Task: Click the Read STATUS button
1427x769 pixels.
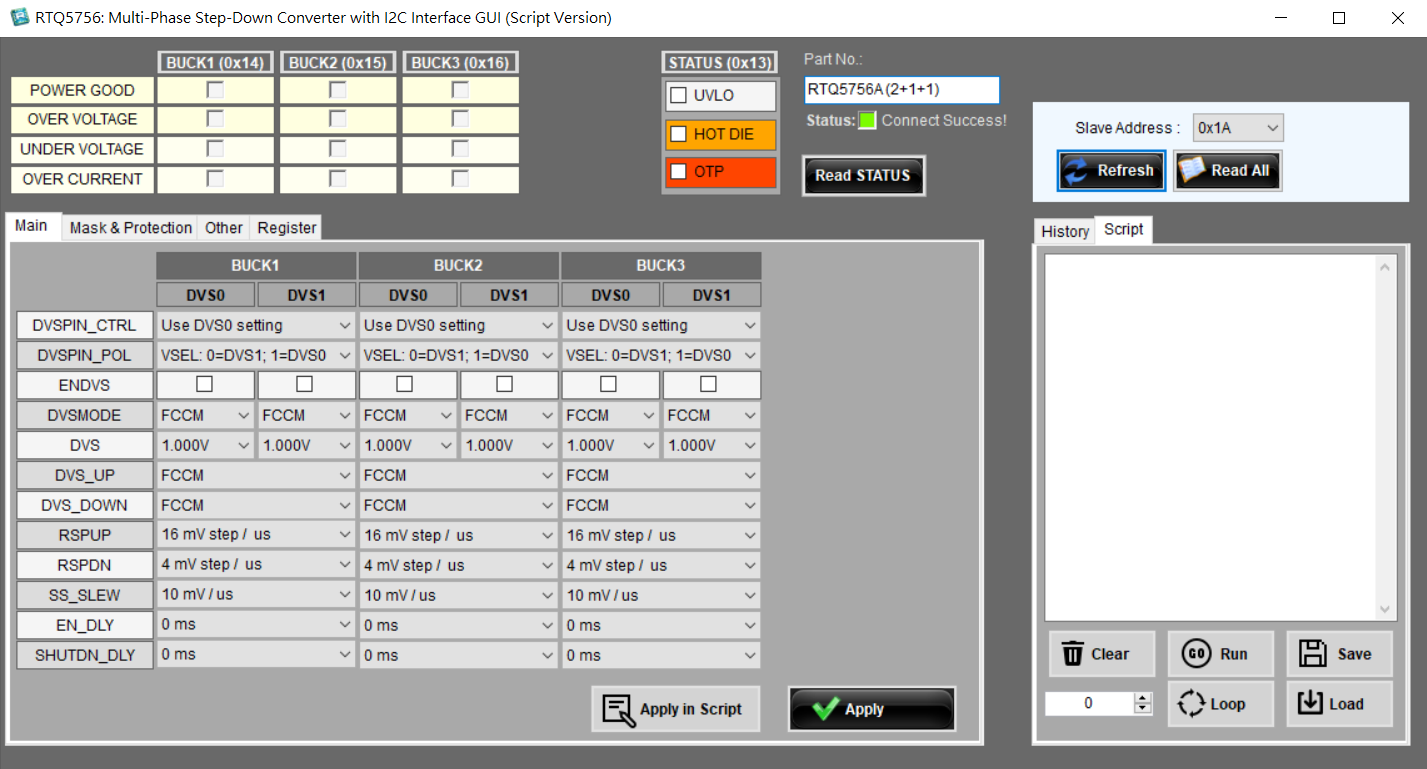Action: [863, 175]
